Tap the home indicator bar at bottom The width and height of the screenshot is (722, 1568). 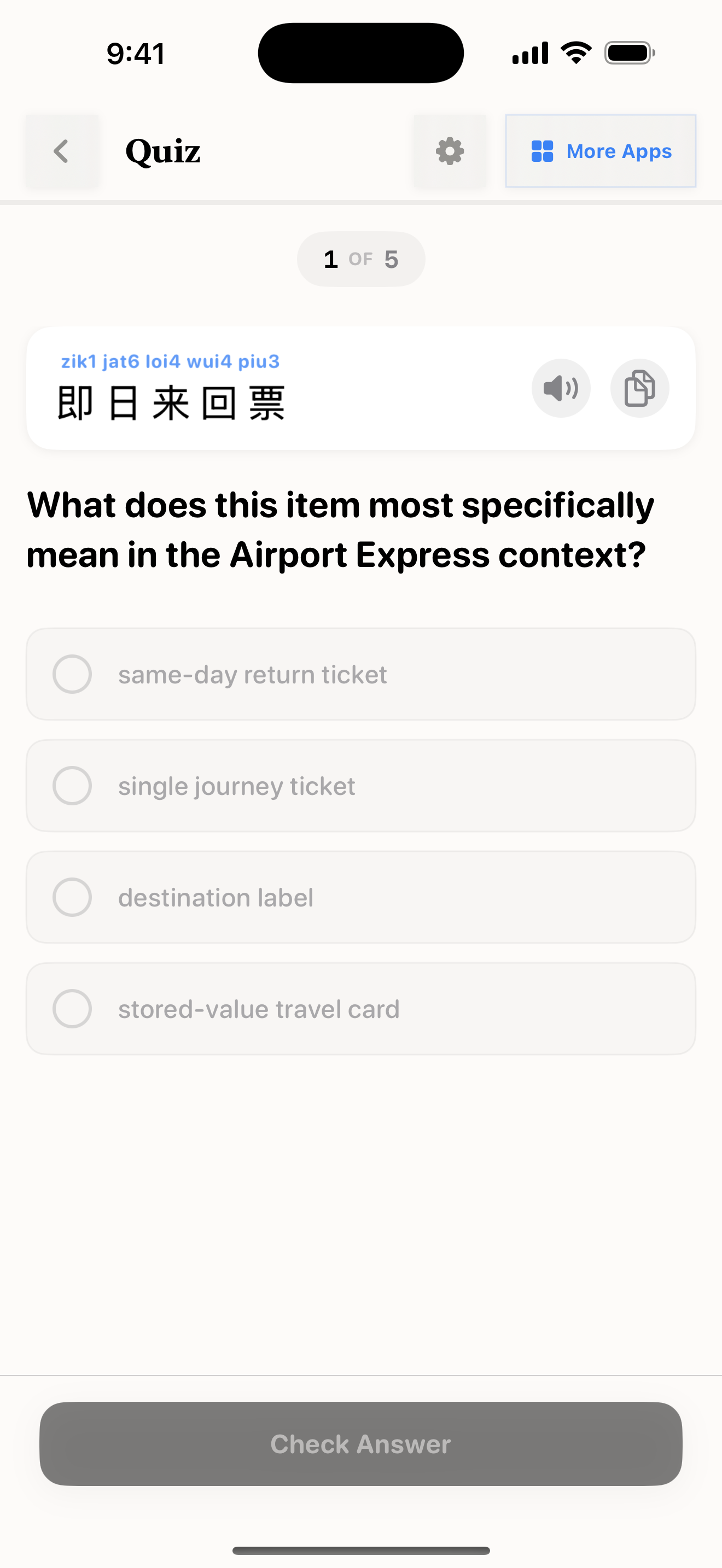[x=361, y=1551]
